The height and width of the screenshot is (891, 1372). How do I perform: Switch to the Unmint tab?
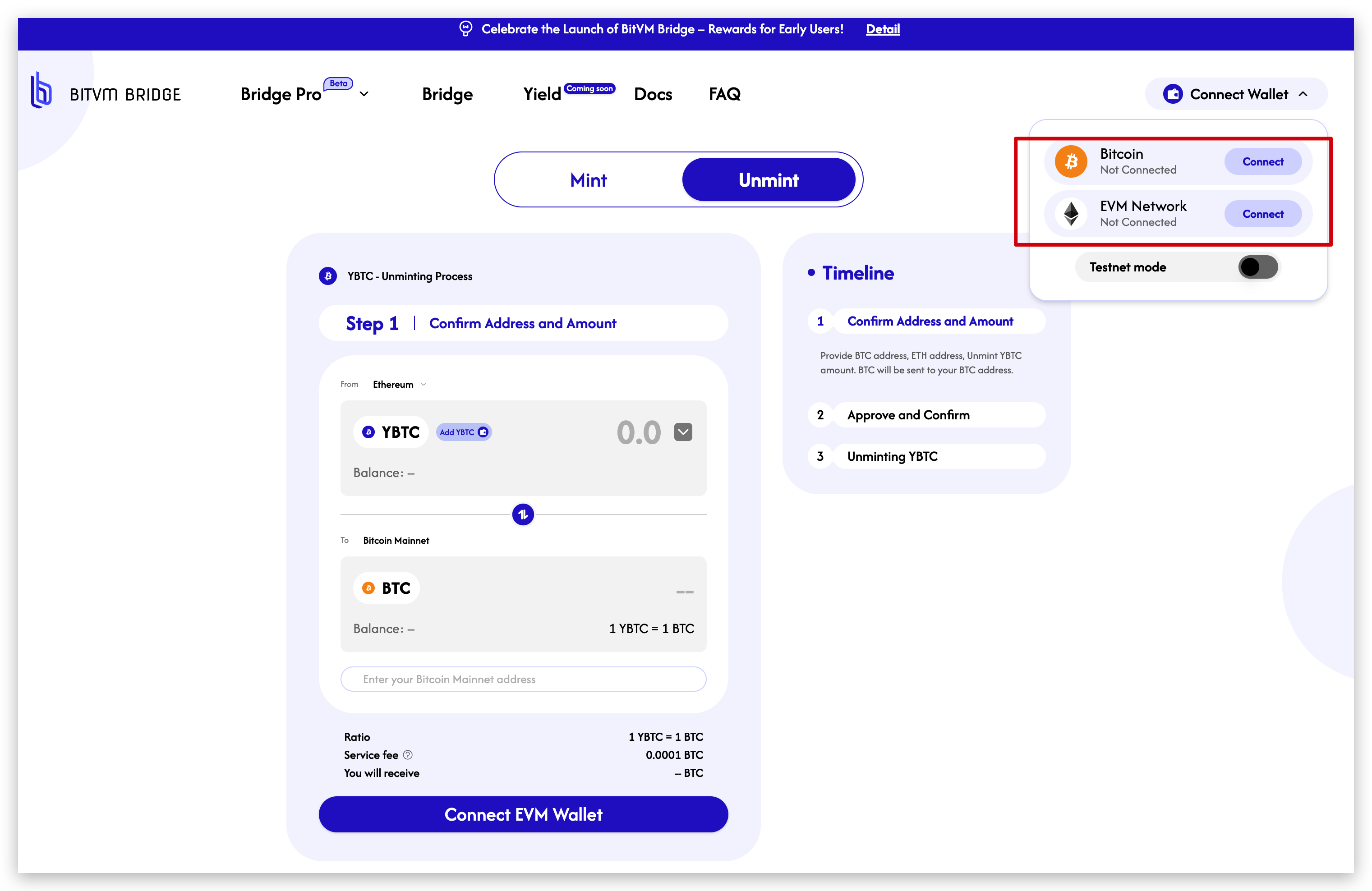point(769,180)
